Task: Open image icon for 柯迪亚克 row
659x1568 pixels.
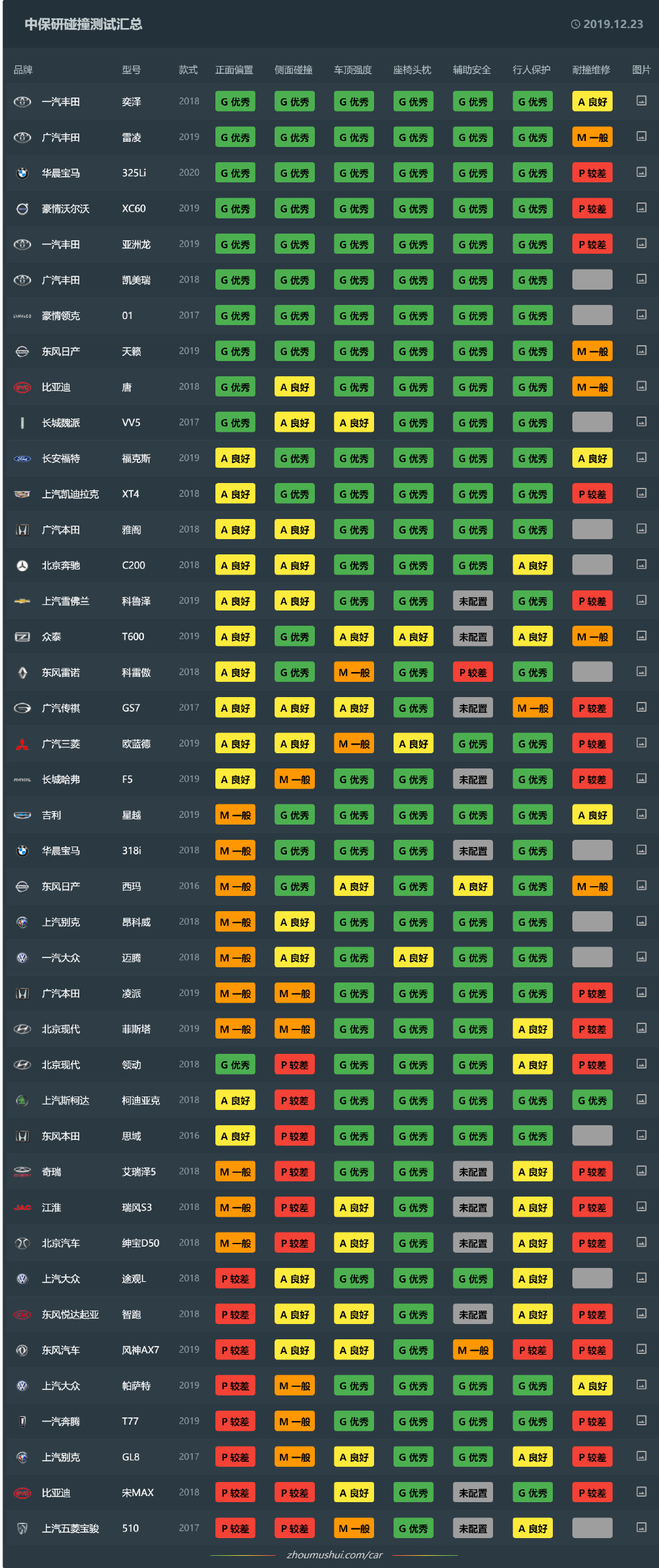Action: (x=641, y=1099)
